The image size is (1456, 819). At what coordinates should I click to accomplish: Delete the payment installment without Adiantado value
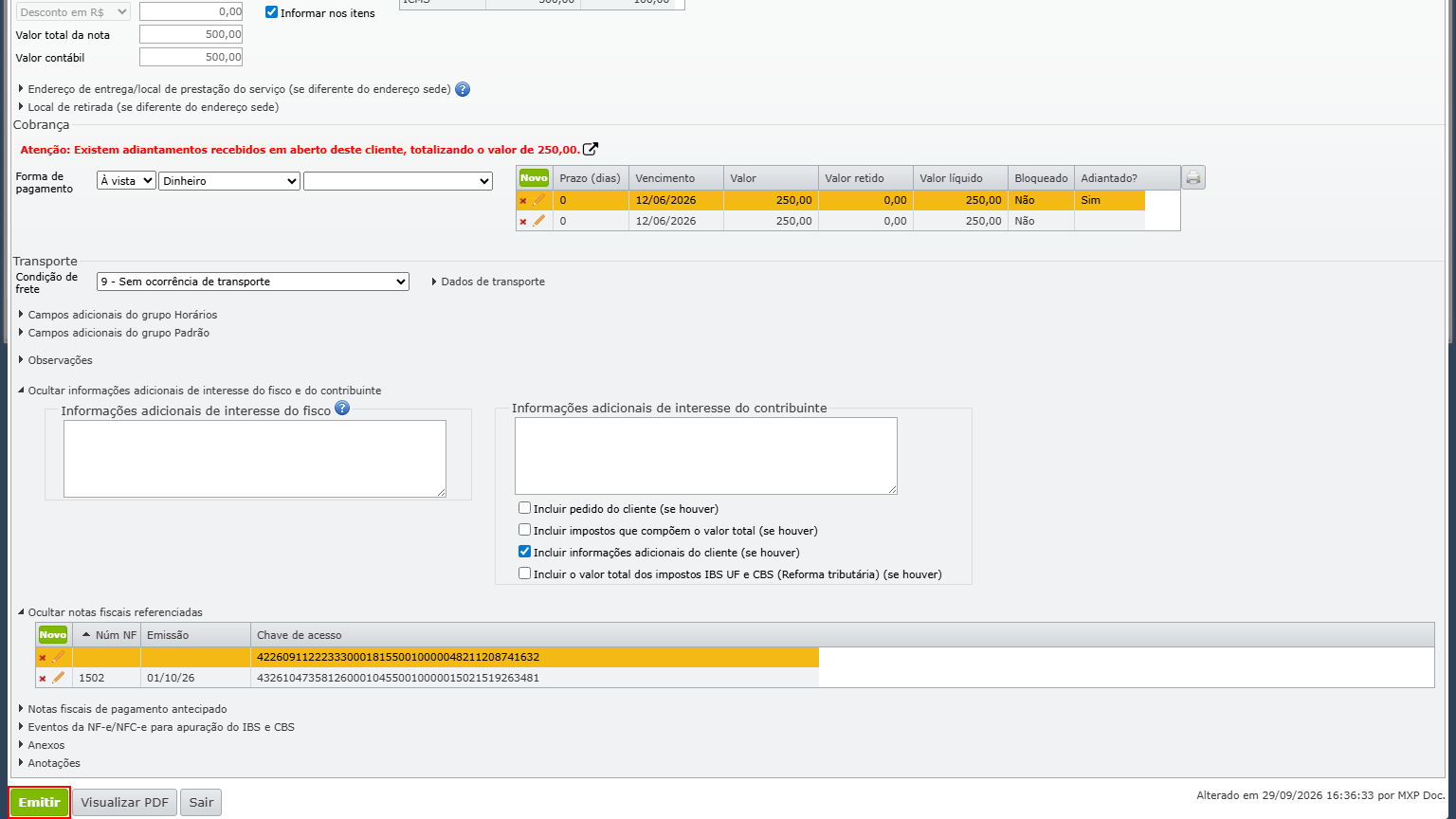point(523,222)
